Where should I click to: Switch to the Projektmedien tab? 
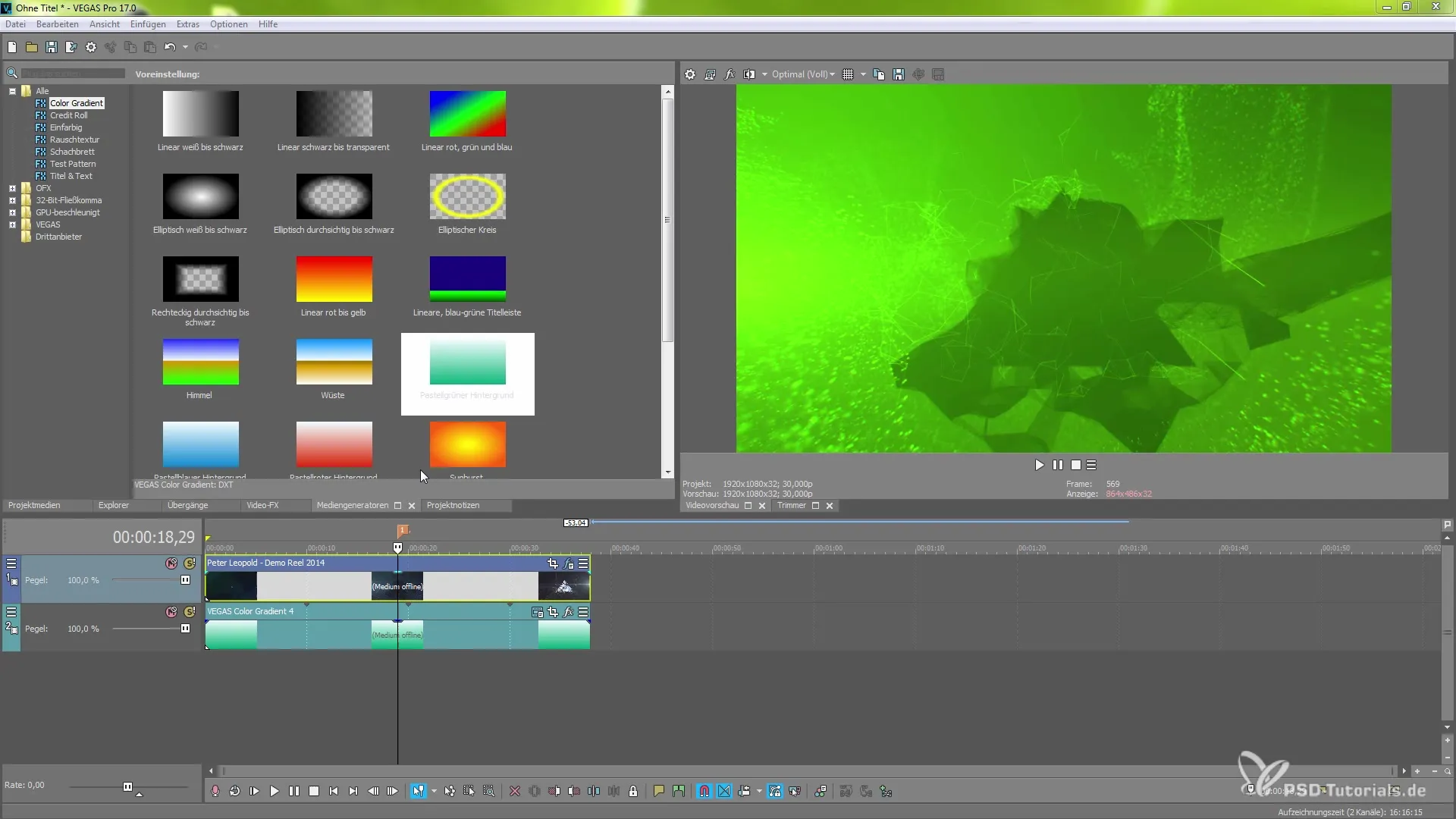click(34, 505)
